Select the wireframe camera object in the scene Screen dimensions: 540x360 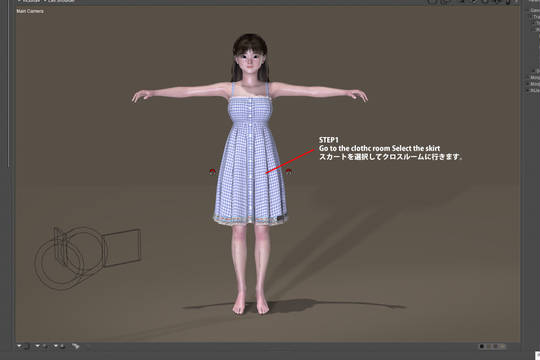pos(88,258)
